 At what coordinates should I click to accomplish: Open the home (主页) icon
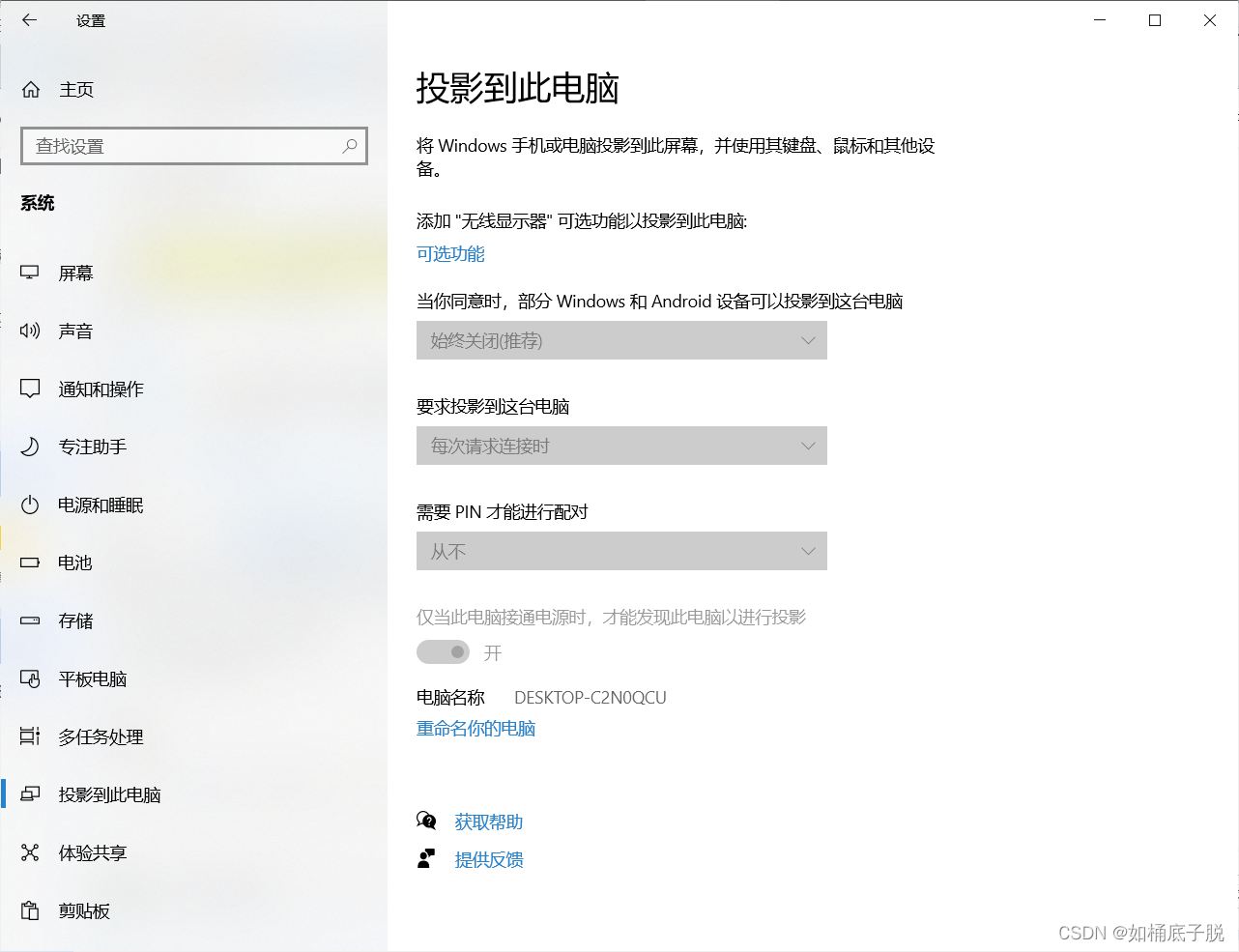coord(31,90)
